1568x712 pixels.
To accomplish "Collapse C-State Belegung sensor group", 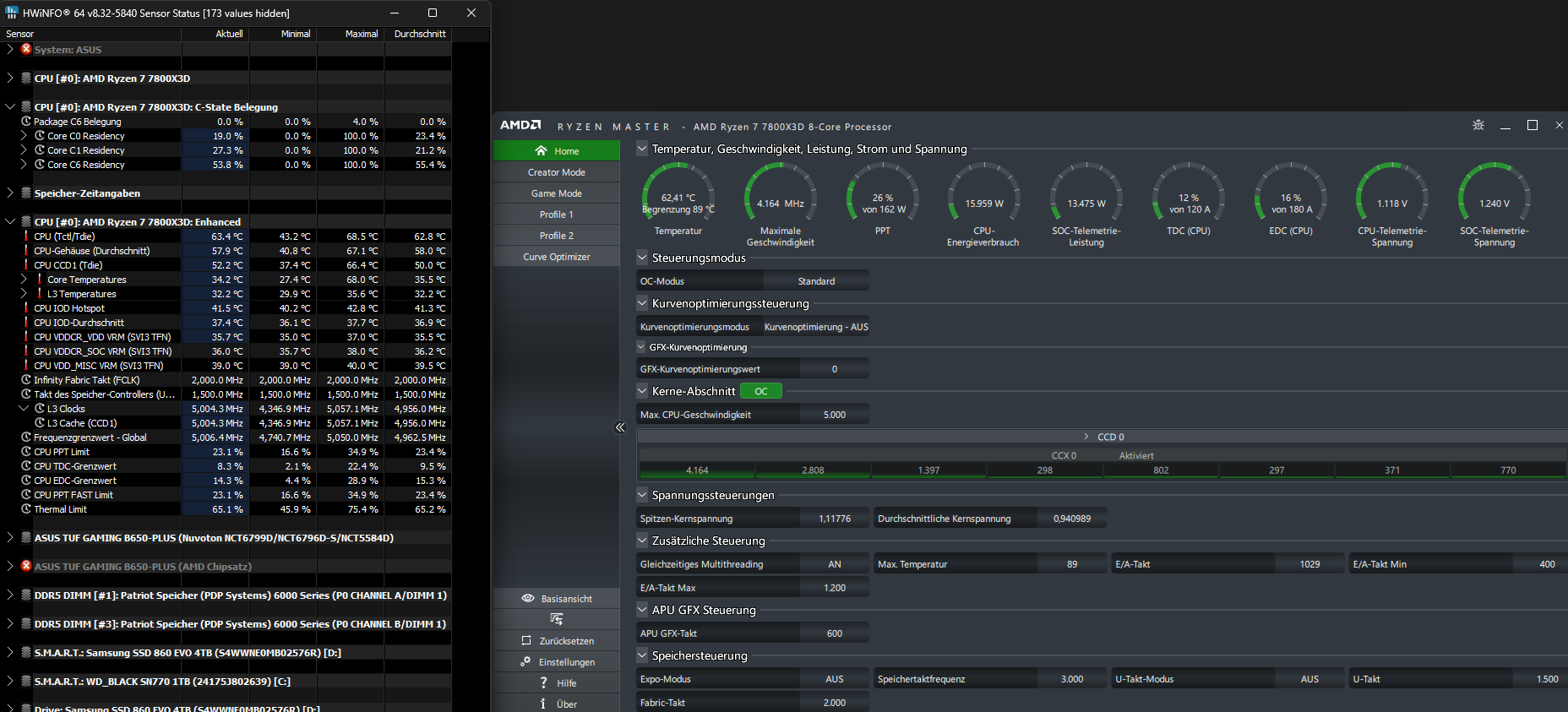I will 10,106.
